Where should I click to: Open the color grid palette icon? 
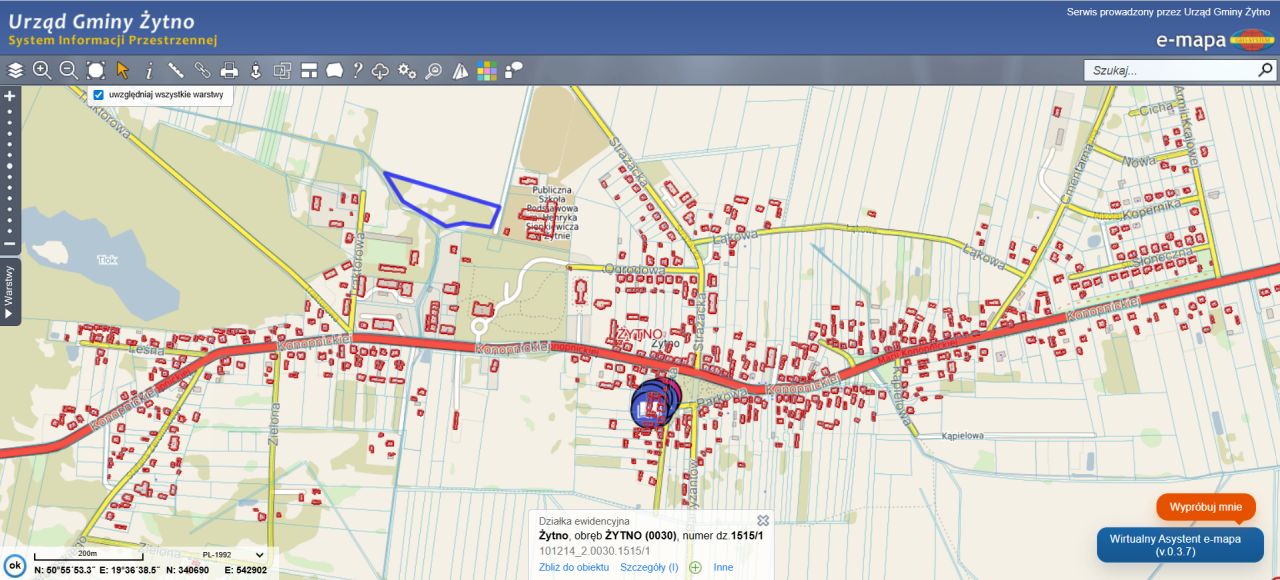(487, 70)
